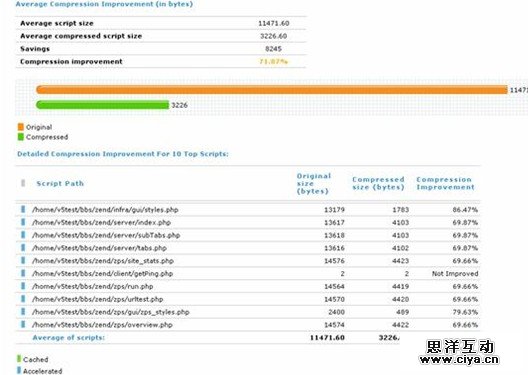Click original size 2400 for zps_styles.php
Viewport: 528px width, 375px height.
336,312
